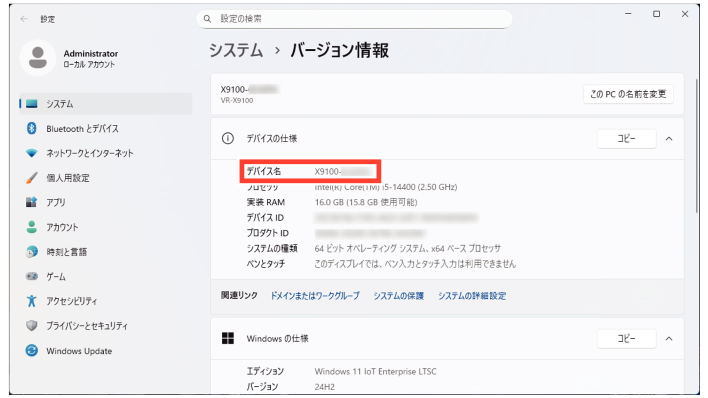Click the 関連リンク label
Image resolution: width=708 pixels, height=398 pixels.
point(239,295)
